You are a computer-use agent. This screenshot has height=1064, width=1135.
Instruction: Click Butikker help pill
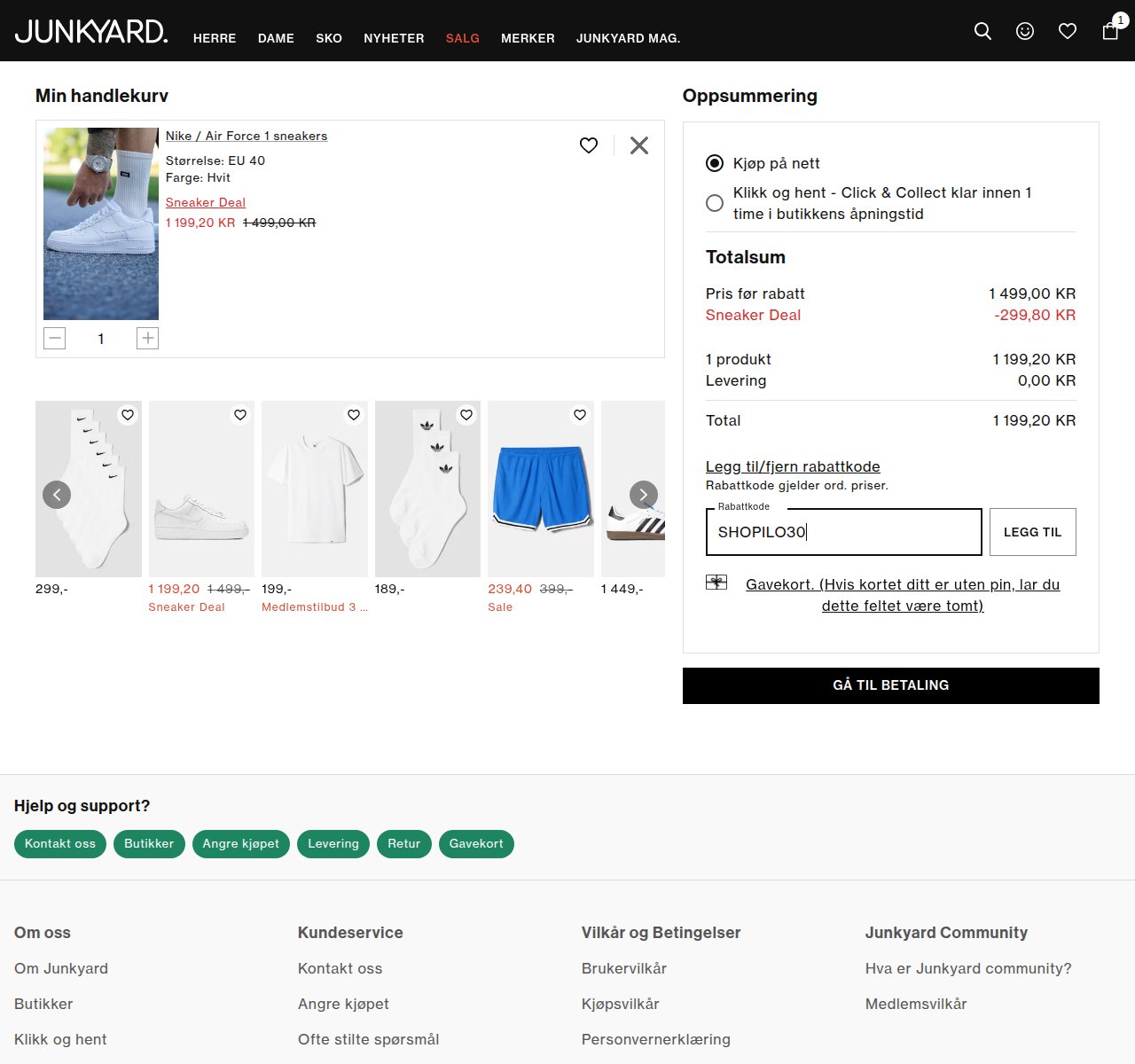tap(149, 843)
